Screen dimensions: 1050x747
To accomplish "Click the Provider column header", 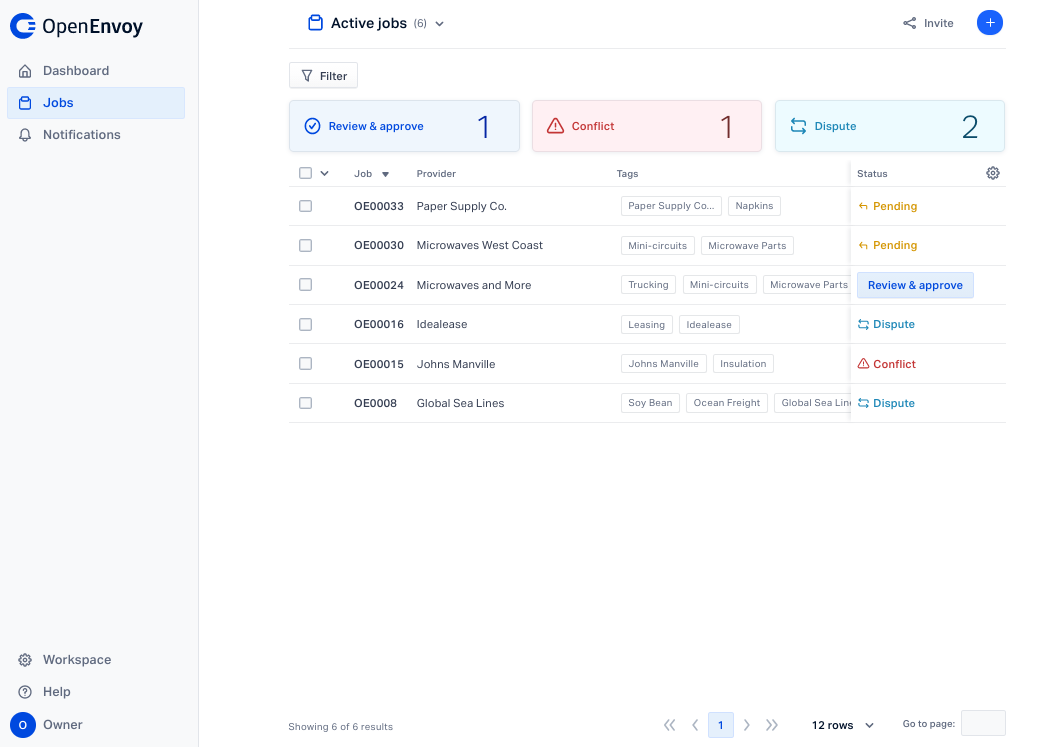I will click(x=436, y=173).
